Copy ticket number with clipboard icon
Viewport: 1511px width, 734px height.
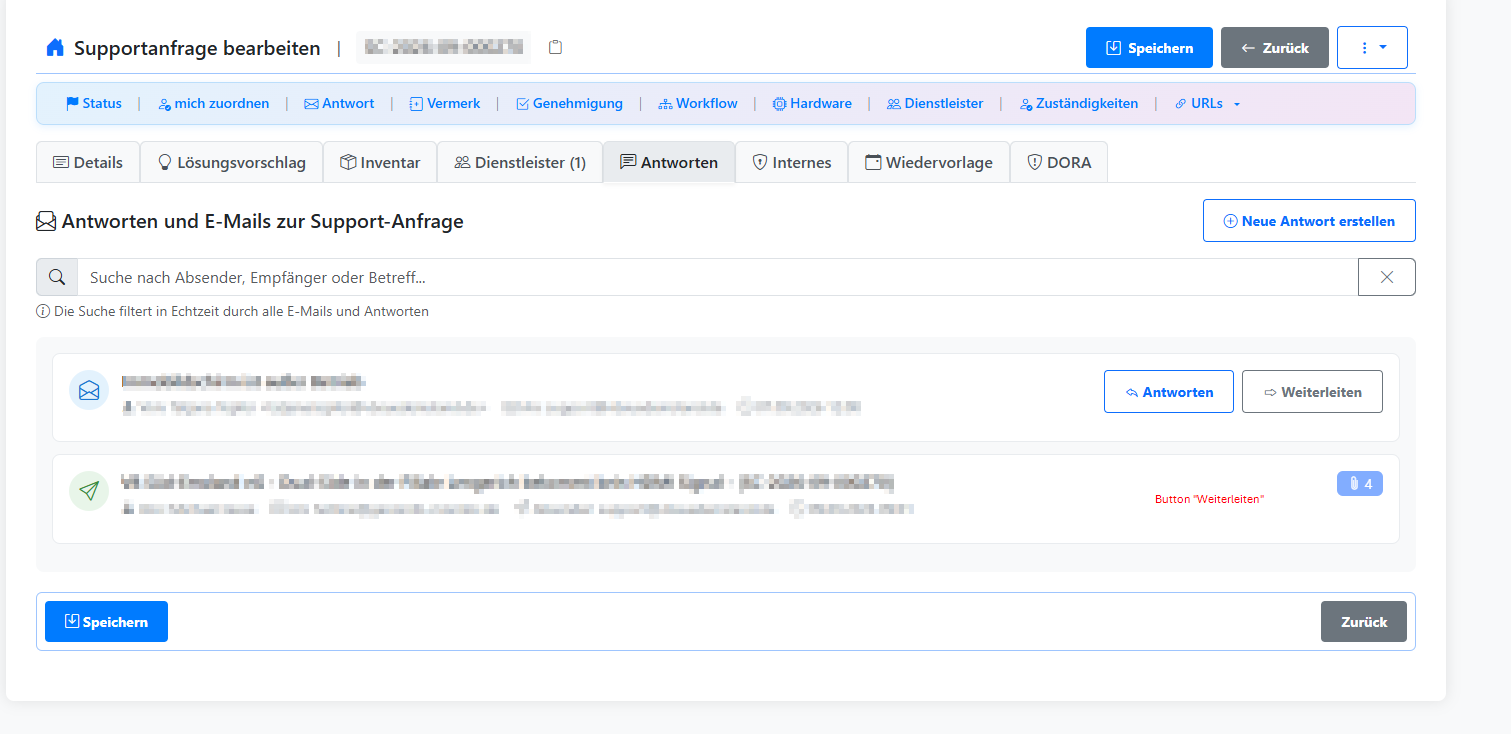(556, 47)
